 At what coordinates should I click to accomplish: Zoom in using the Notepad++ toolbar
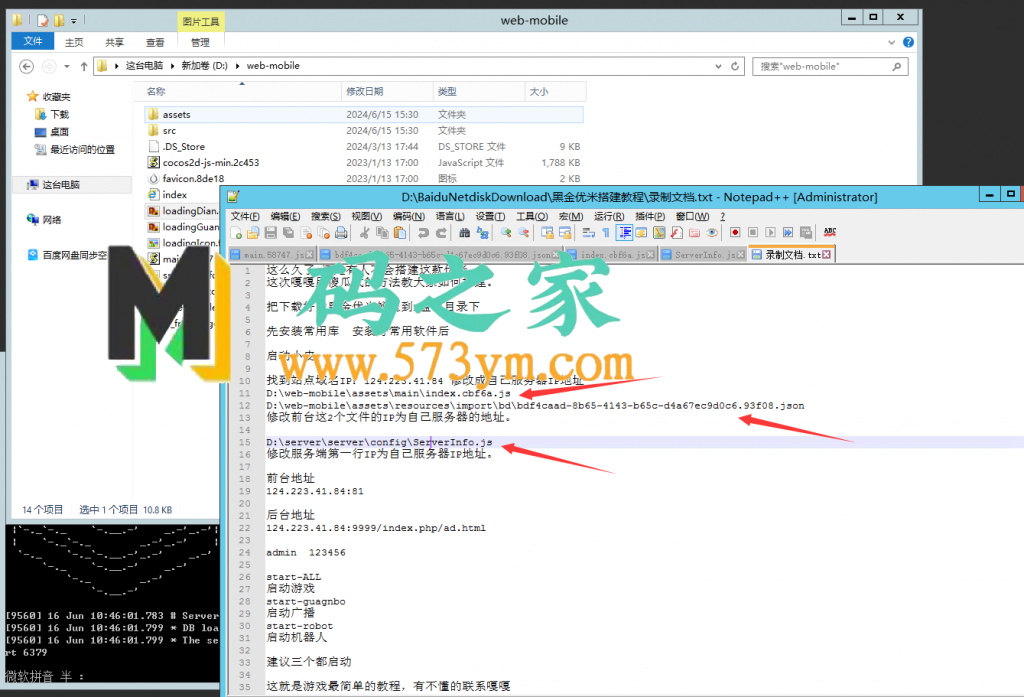505,233
